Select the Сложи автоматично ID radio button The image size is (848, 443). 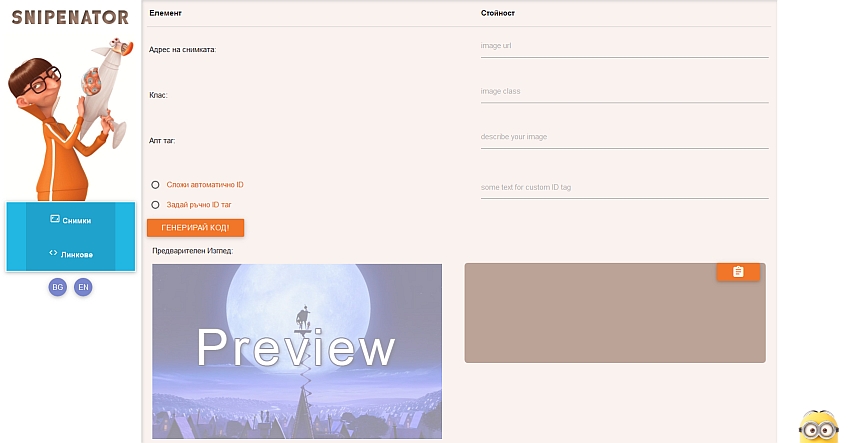[155, 185]
